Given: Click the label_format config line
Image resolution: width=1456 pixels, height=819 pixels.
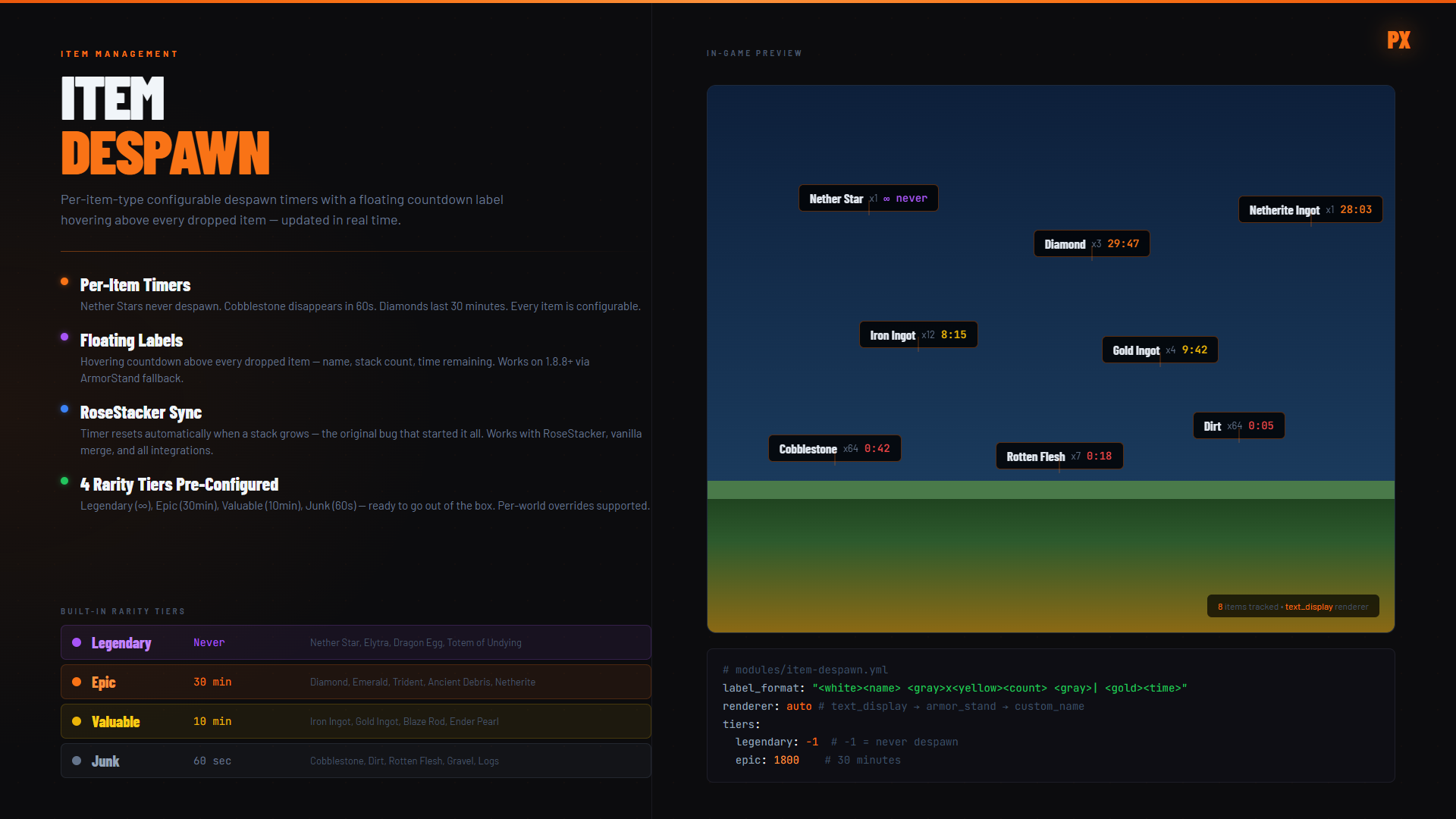Looking at the screenshot, I should tap(955, 688).
